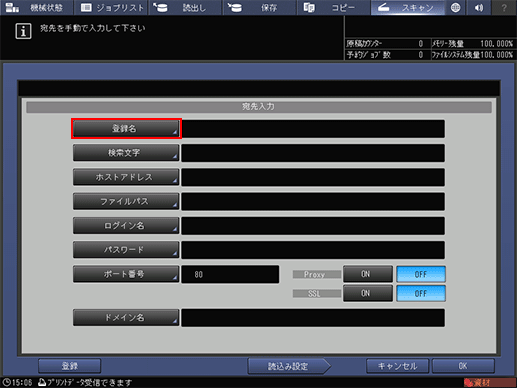
Task: Open the 機械状態 machine status tab
Action: tap(37, 7)
